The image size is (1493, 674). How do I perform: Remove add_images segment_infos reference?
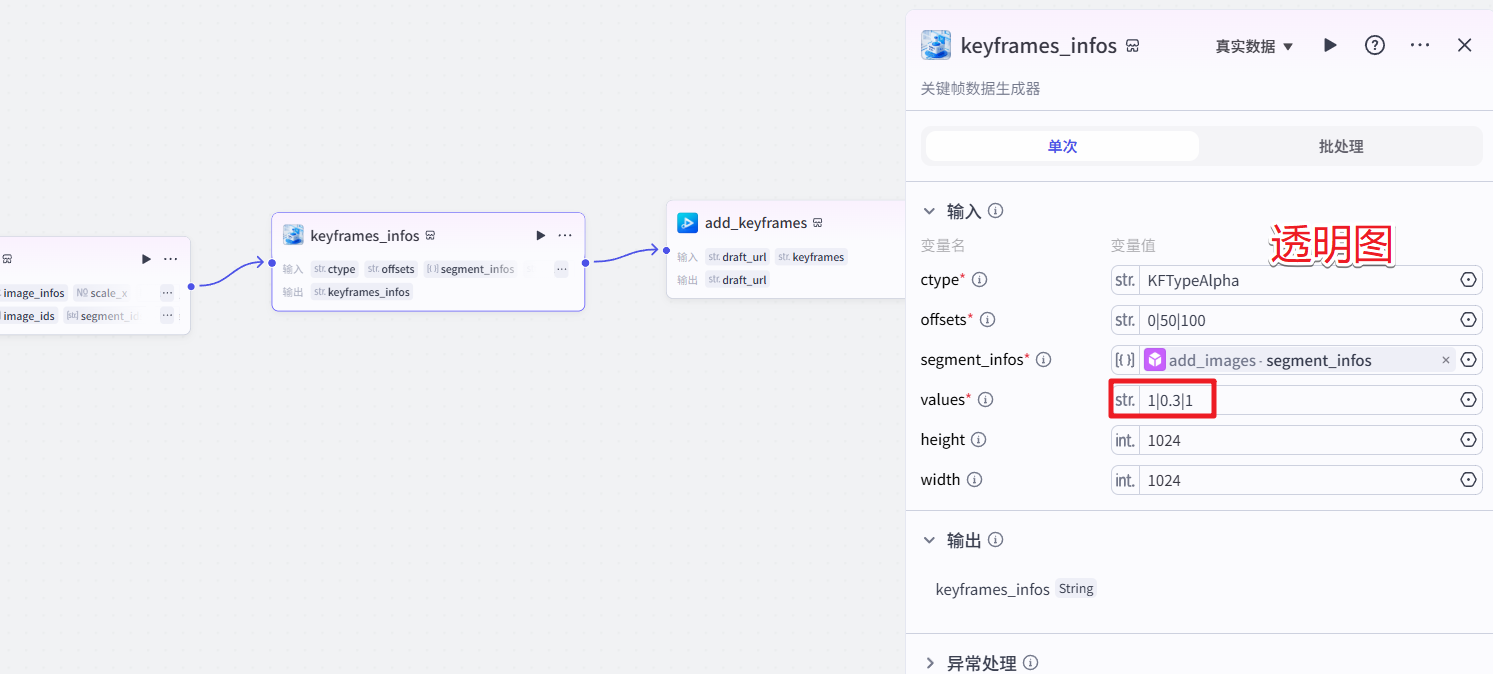coord(1446,360)
